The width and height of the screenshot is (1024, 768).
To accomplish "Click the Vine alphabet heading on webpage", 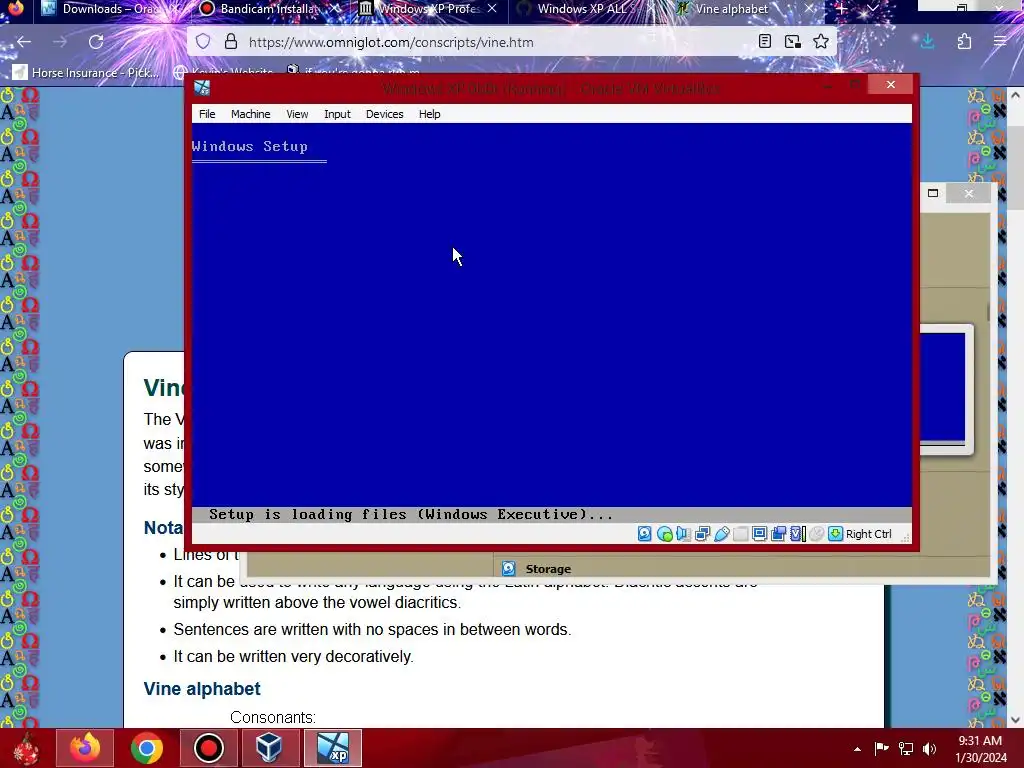I will pyautogui.click(x=202, y=689).
